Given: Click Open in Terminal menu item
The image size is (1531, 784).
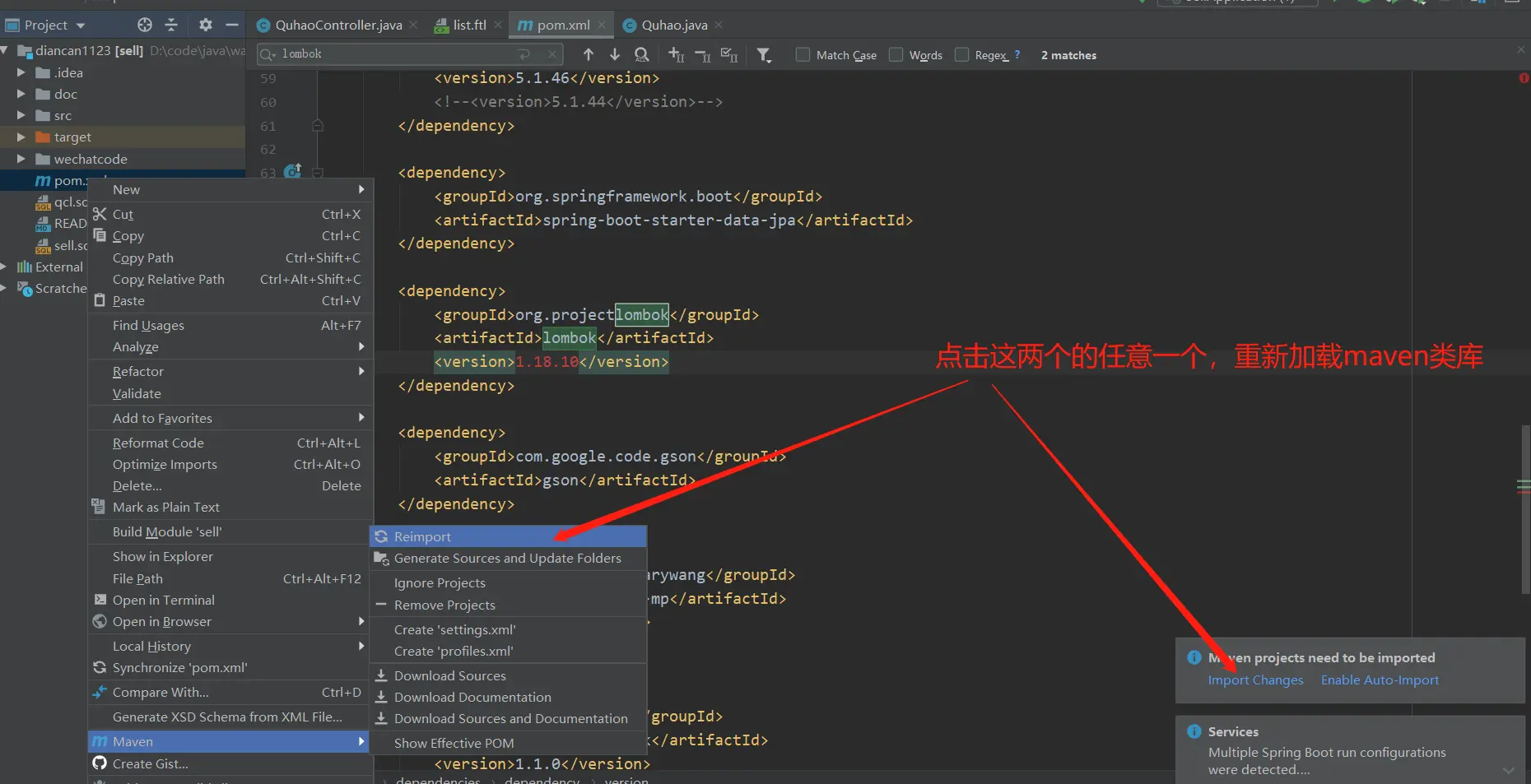Looking at the screenshot, I should [230, 600].
